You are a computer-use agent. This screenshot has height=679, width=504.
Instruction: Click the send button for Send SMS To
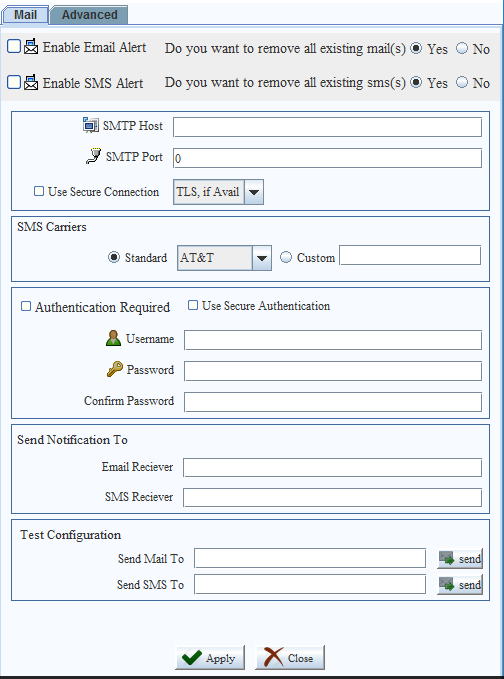point(459,585)
